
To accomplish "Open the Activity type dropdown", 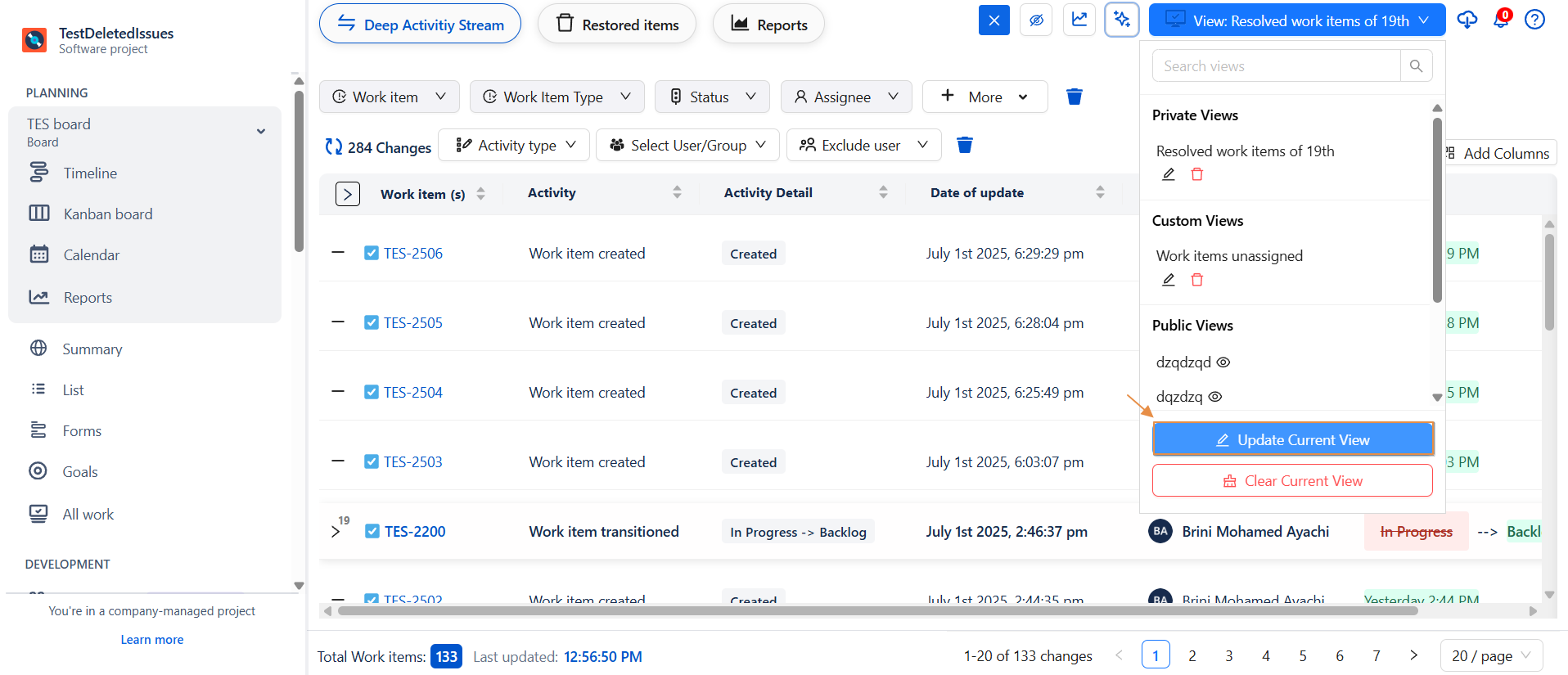I will pyautogui.click(x=517, y=146).
